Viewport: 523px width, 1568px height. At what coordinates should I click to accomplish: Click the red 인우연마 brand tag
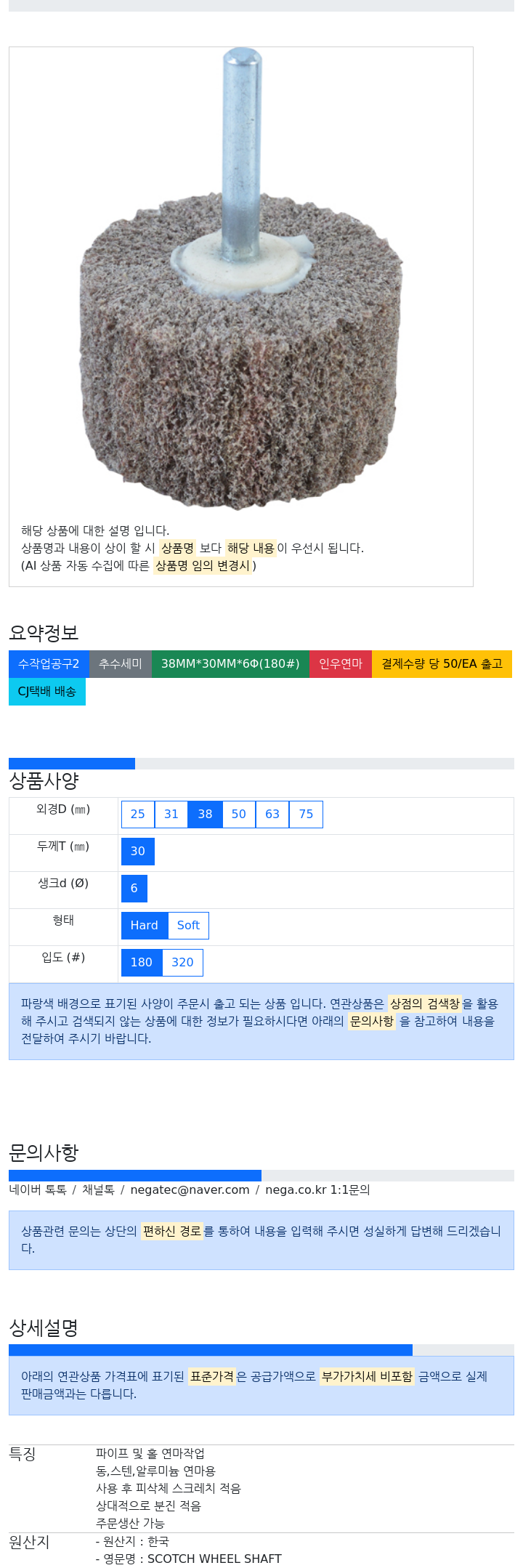click(341, 664)
